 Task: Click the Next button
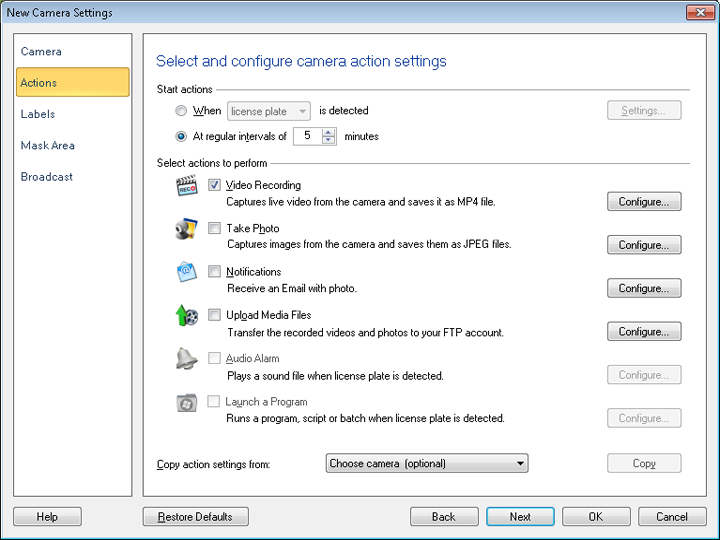(520, 517)
